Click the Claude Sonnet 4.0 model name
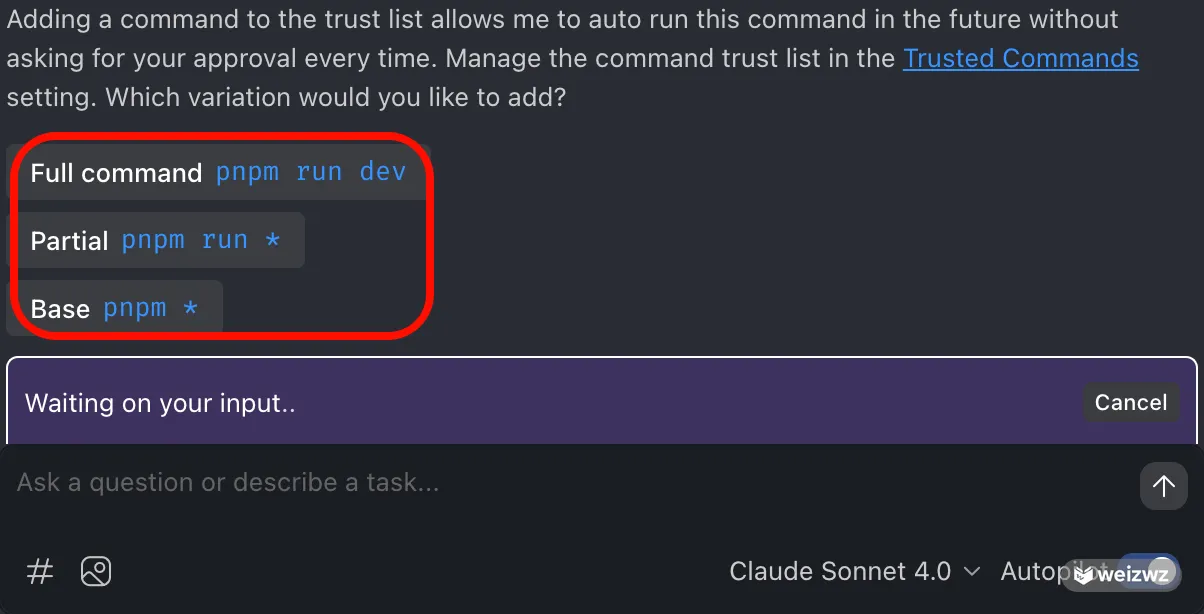1204x614 pixels. click(840, 571)
